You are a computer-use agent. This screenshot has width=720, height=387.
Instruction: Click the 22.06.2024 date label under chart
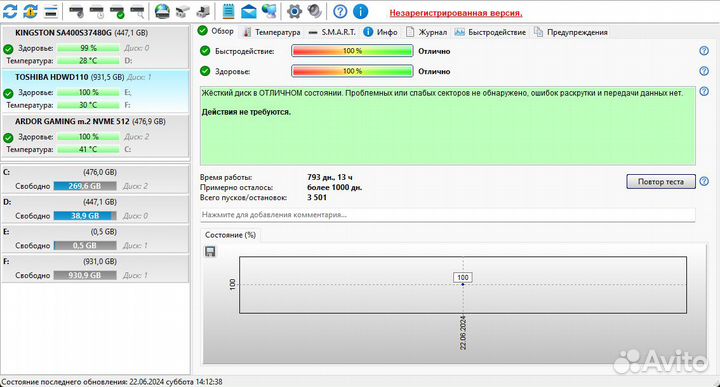pyautogui.click(x=463, y=333)
